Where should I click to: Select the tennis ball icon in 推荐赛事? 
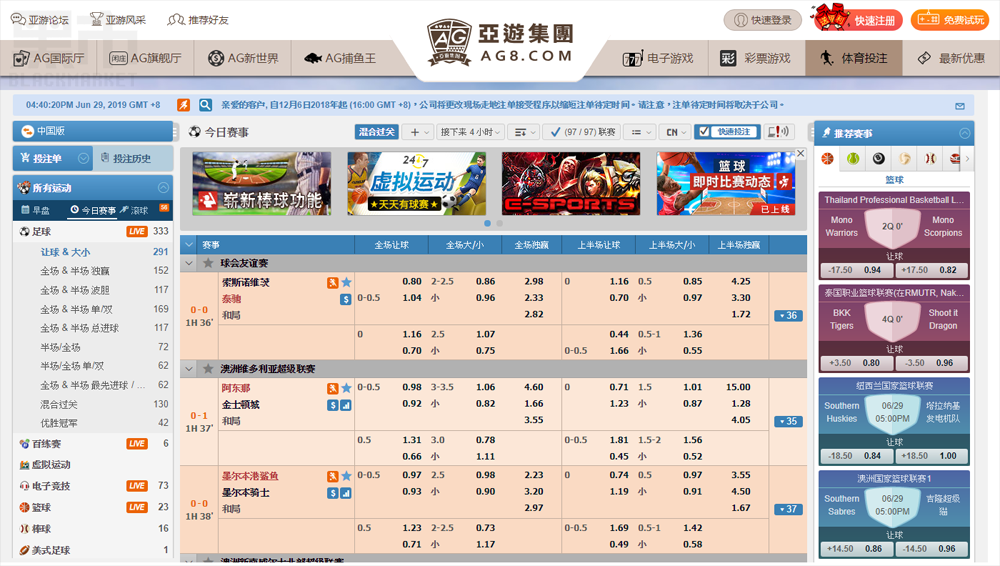click(853, 159)
